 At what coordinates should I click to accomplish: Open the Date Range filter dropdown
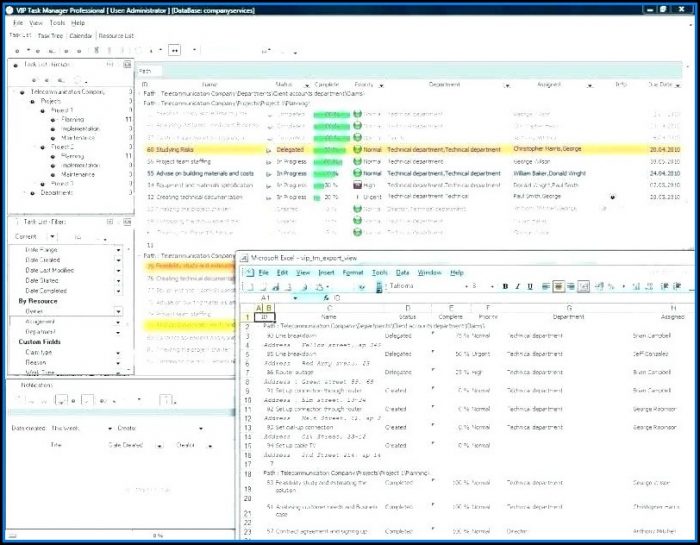click(x=118, y=250)
